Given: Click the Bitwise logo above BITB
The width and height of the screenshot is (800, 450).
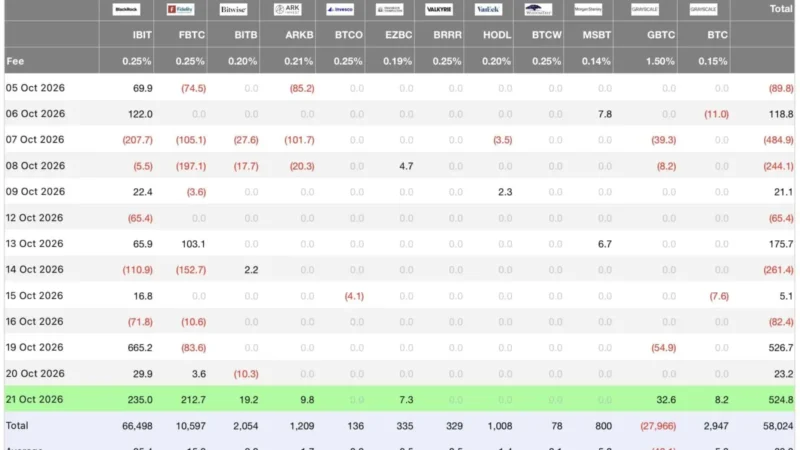Looking at the screenshot, I should [233, 9].
